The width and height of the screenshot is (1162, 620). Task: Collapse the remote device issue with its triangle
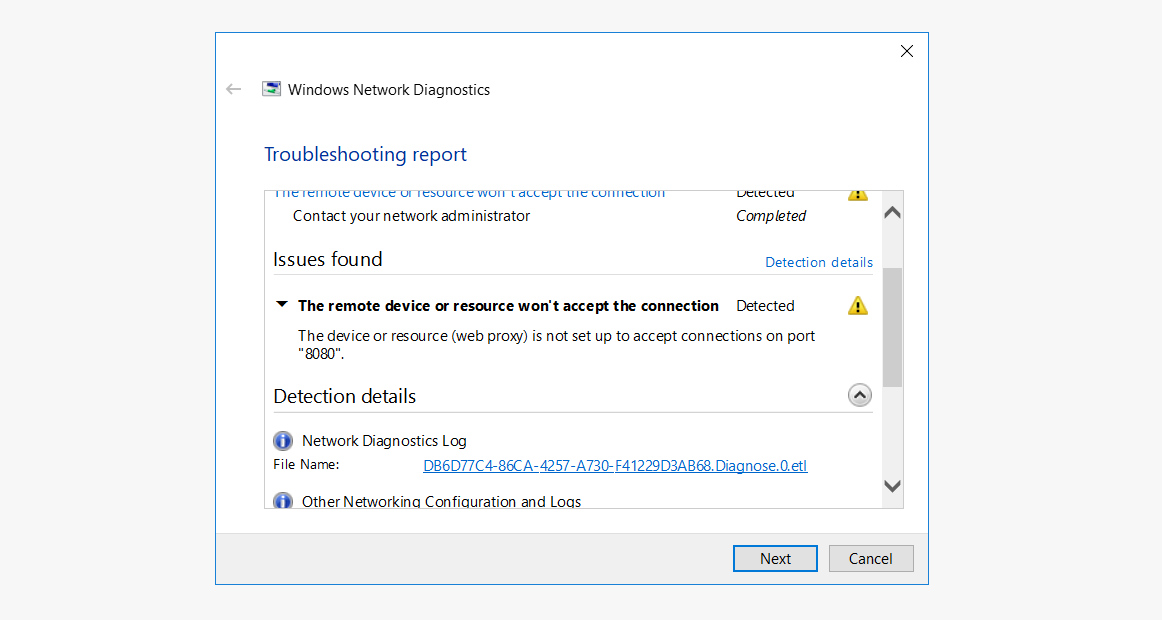click(x=282, y=305)
